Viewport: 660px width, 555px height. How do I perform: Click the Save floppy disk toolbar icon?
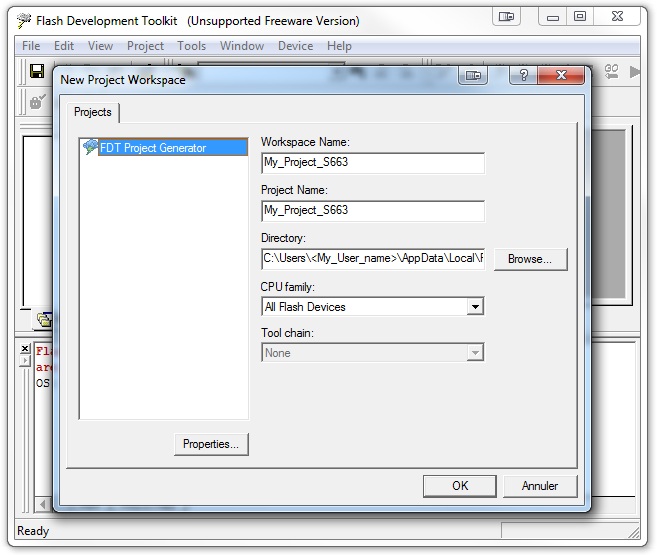point(37,71)
